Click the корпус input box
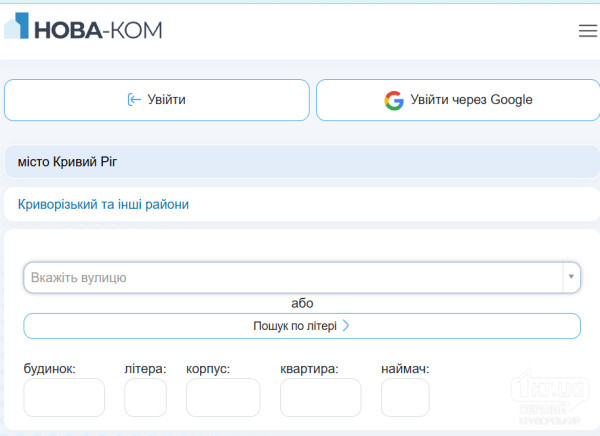This screenshot has height=436, width=600. [x=223, y=397]
